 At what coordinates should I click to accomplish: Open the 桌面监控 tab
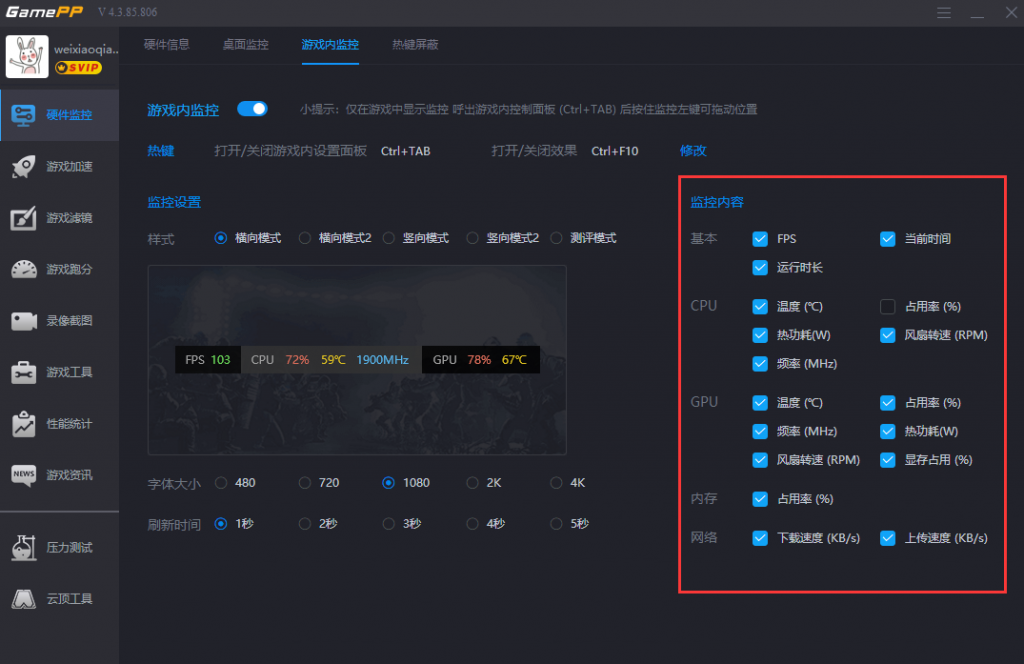coord(245,45)
